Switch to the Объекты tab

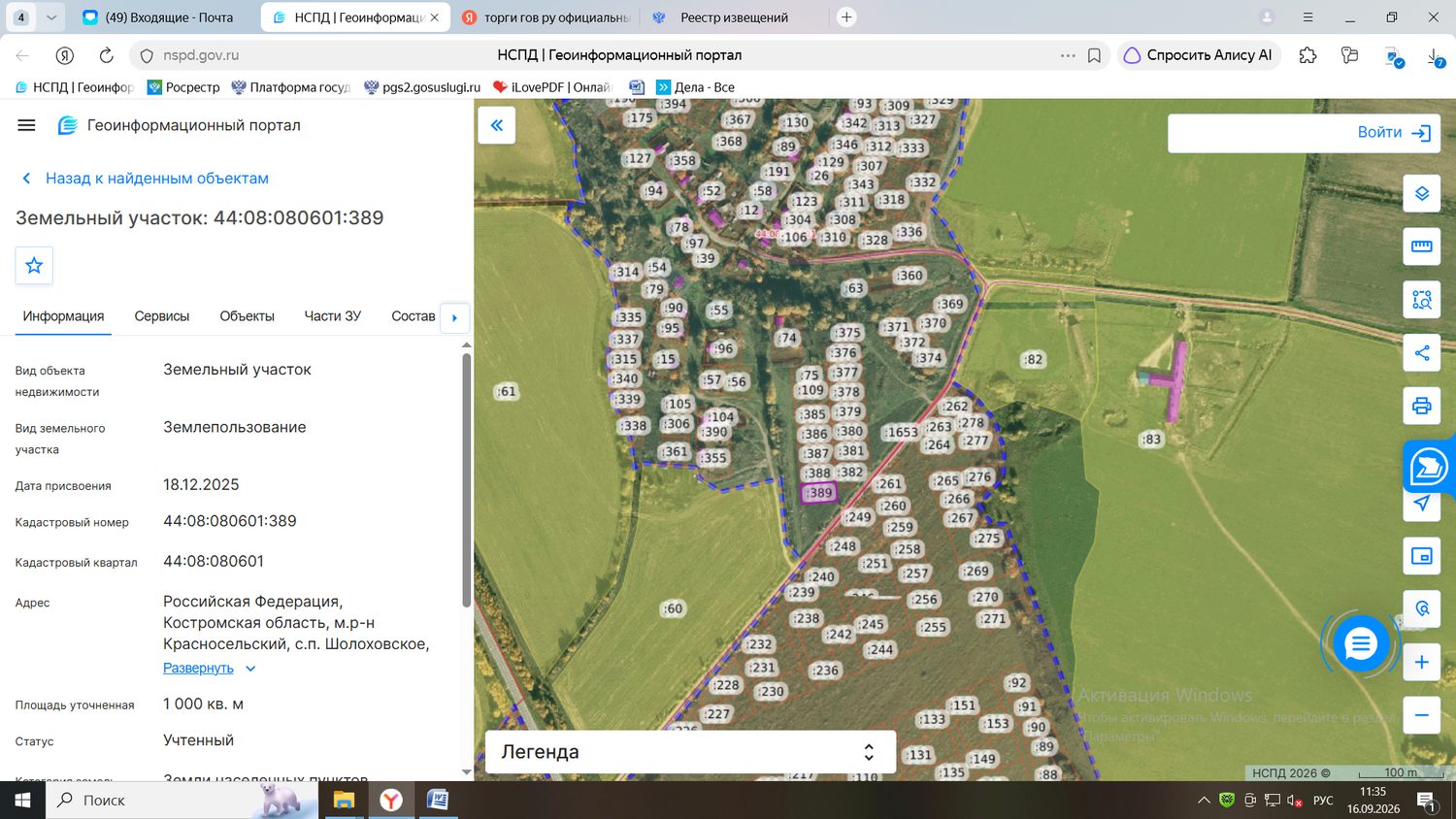coord(247,316)
